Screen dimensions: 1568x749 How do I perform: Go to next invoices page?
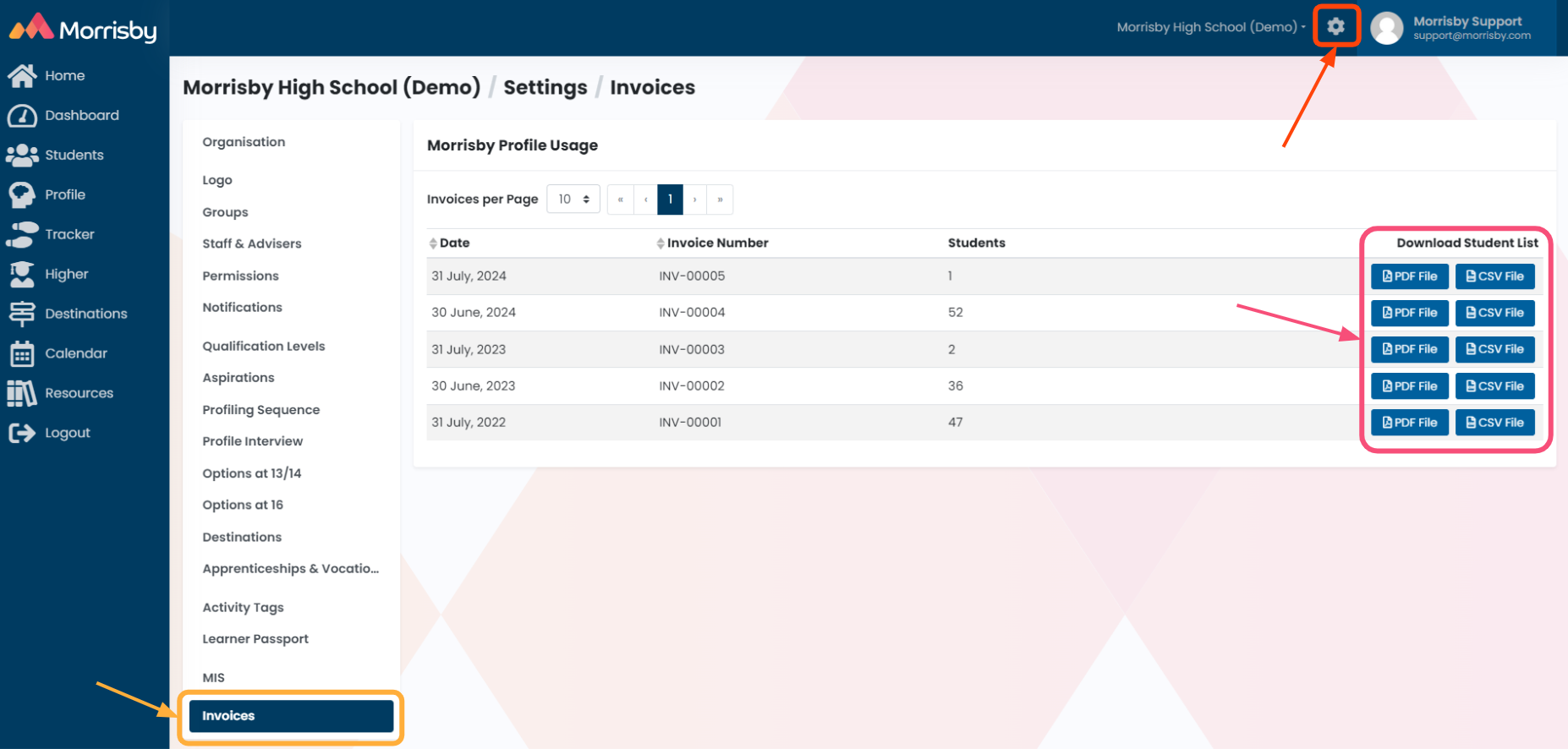point(695,200)
